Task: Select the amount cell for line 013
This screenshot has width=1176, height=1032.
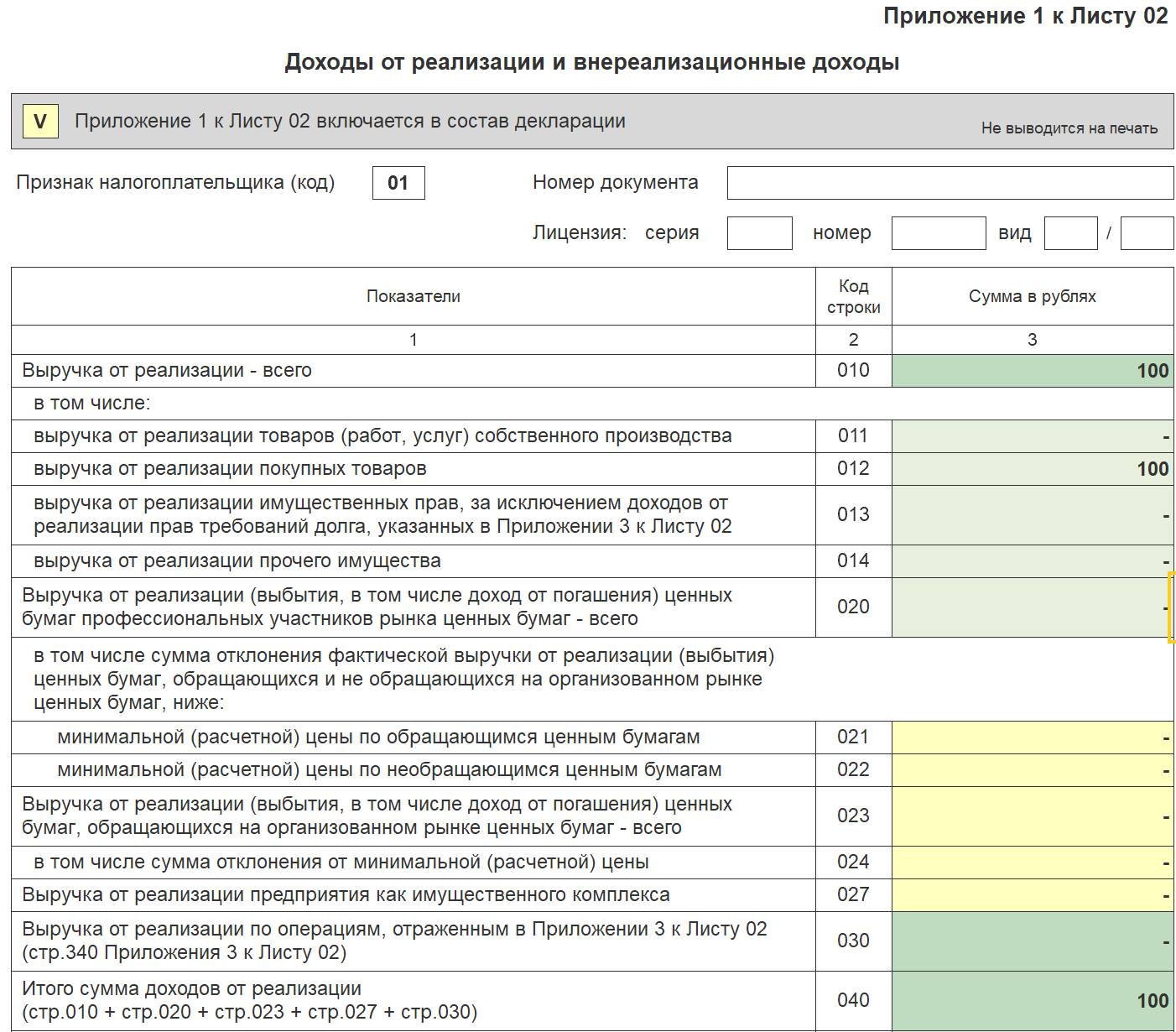Action: [x=1033, y=515]
